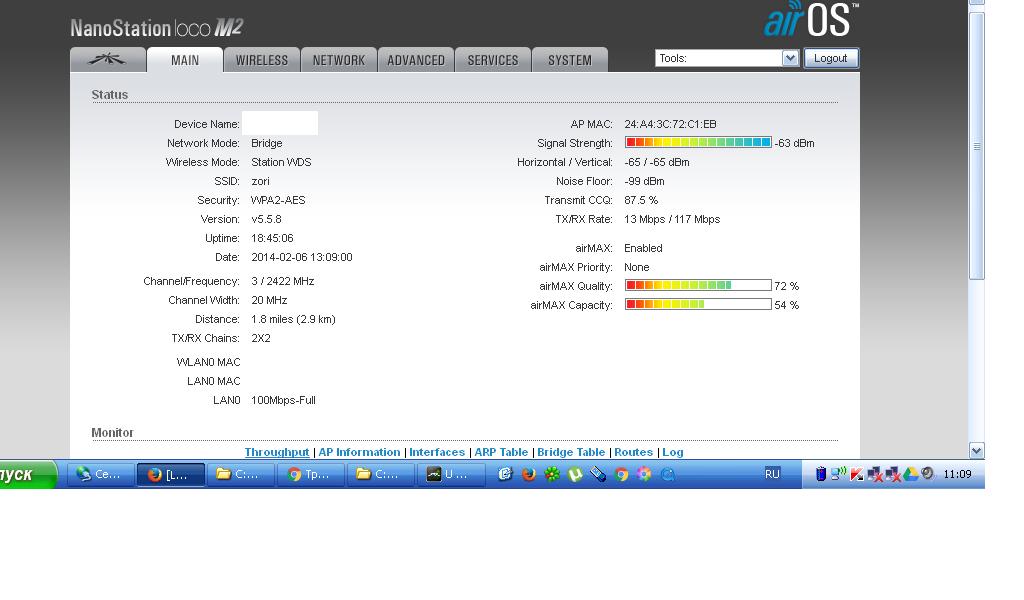Switch to the Chrome 'Тр...' taskbar window
This screenshot has height=600, width=1024.
(x=312, y=475)
